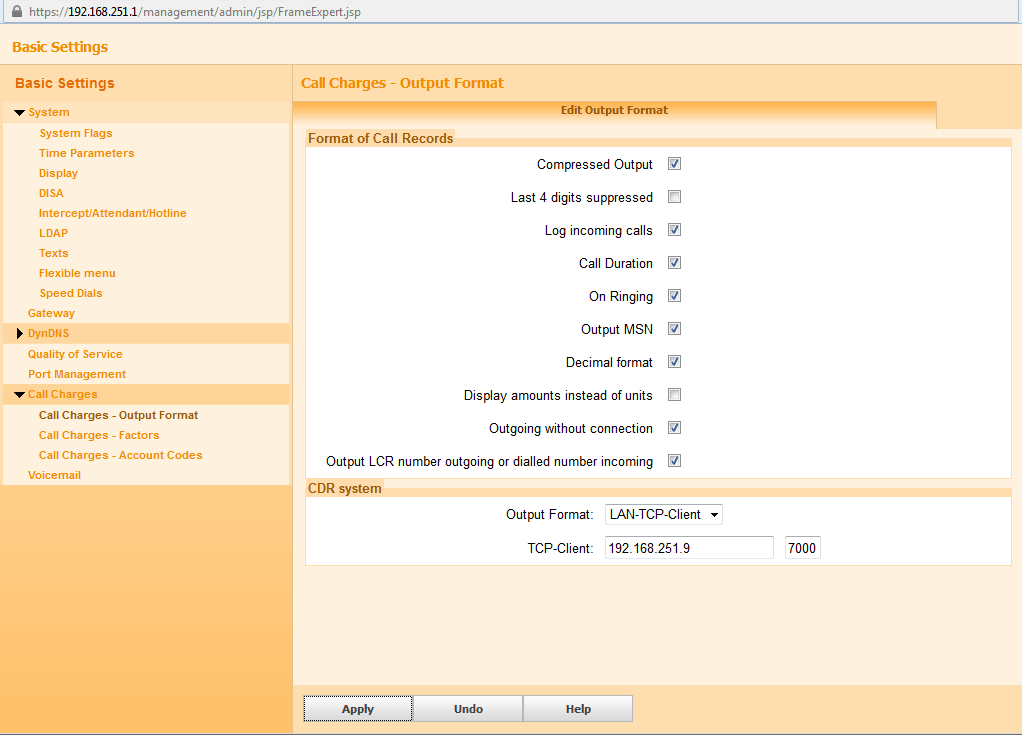This screenshot has width=1022, height=735.
Task: Expand the DynDNS tree node arrow
Action: 20,334
